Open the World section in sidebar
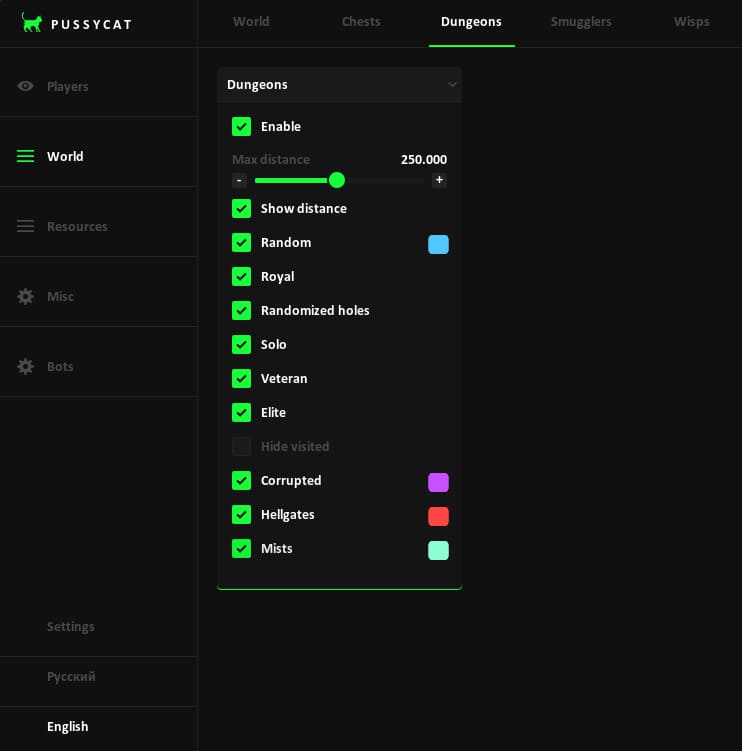Screen dimensions: 742x751 click(99, 156)
